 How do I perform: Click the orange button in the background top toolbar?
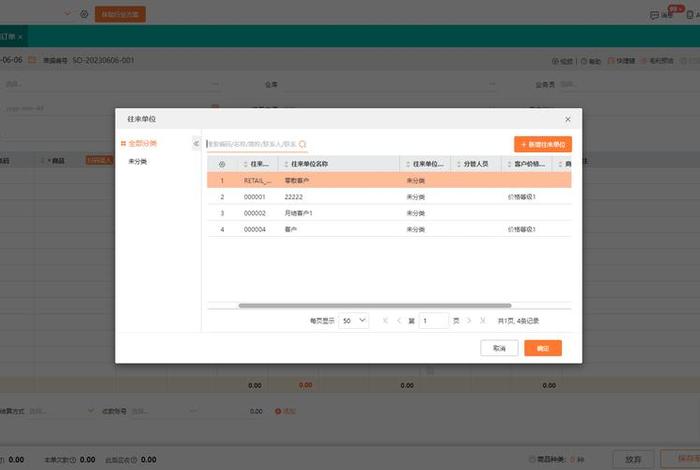pyautogui.click(x=120, y=14)
